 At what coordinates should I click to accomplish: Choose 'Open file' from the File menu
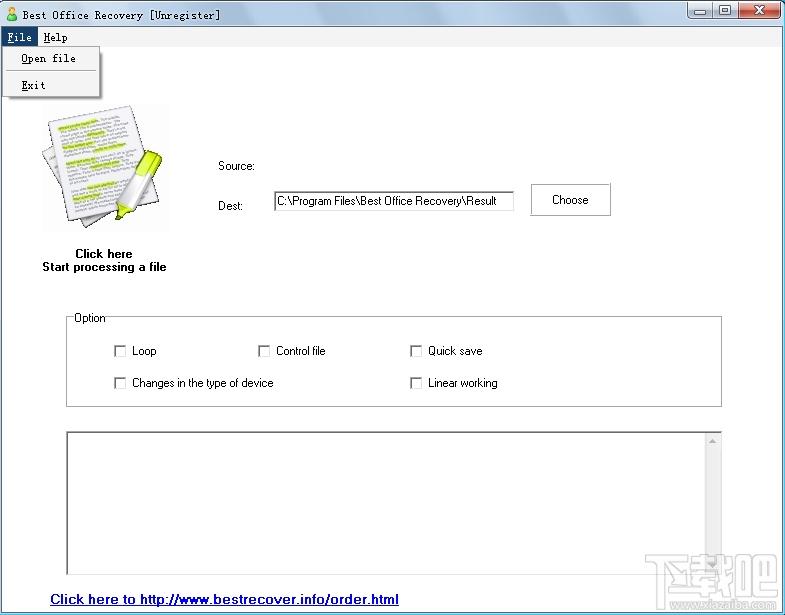click(x=51, y=59)
